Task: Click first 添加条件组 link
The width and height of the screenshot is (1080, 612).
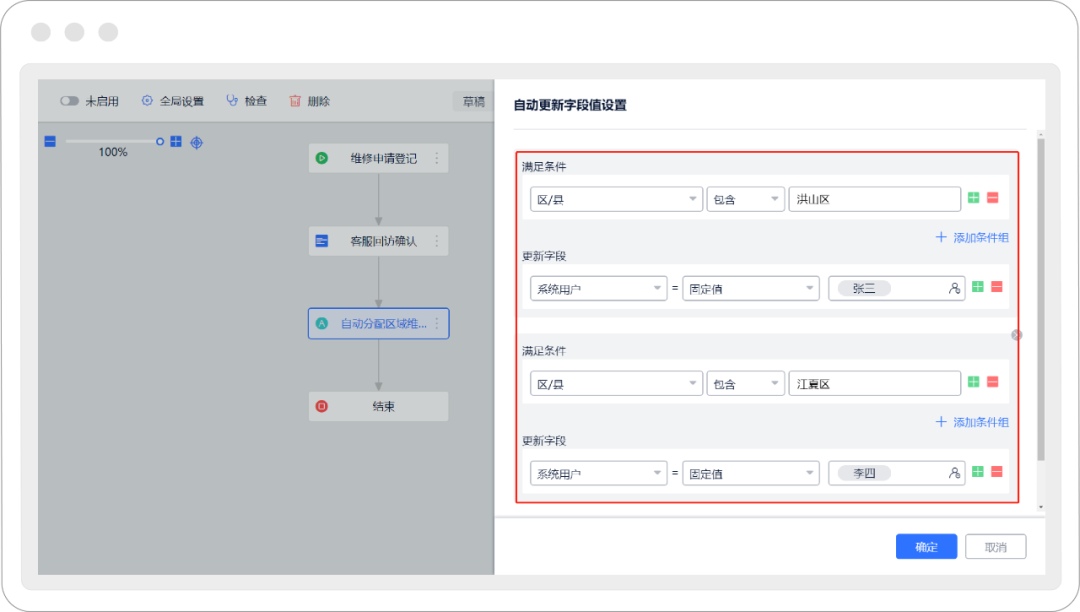Action: point(971,237)
